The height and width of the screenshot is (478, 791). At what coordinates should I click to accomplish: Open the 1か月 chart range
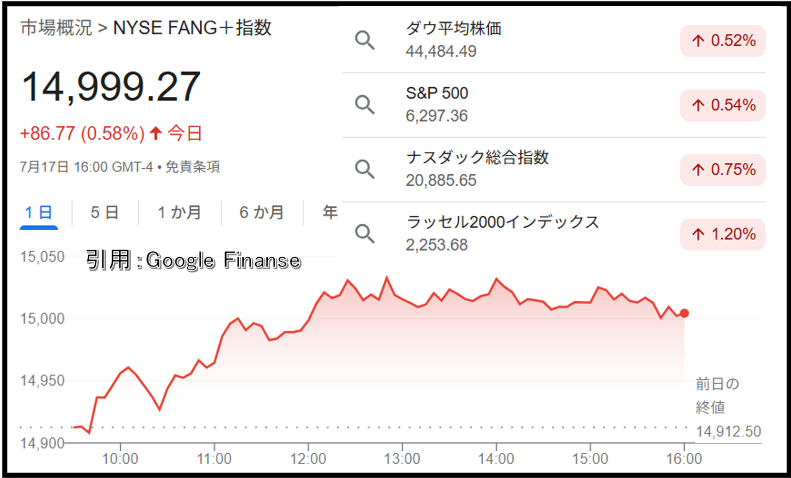pyautogui.click(x=180, y=212)
